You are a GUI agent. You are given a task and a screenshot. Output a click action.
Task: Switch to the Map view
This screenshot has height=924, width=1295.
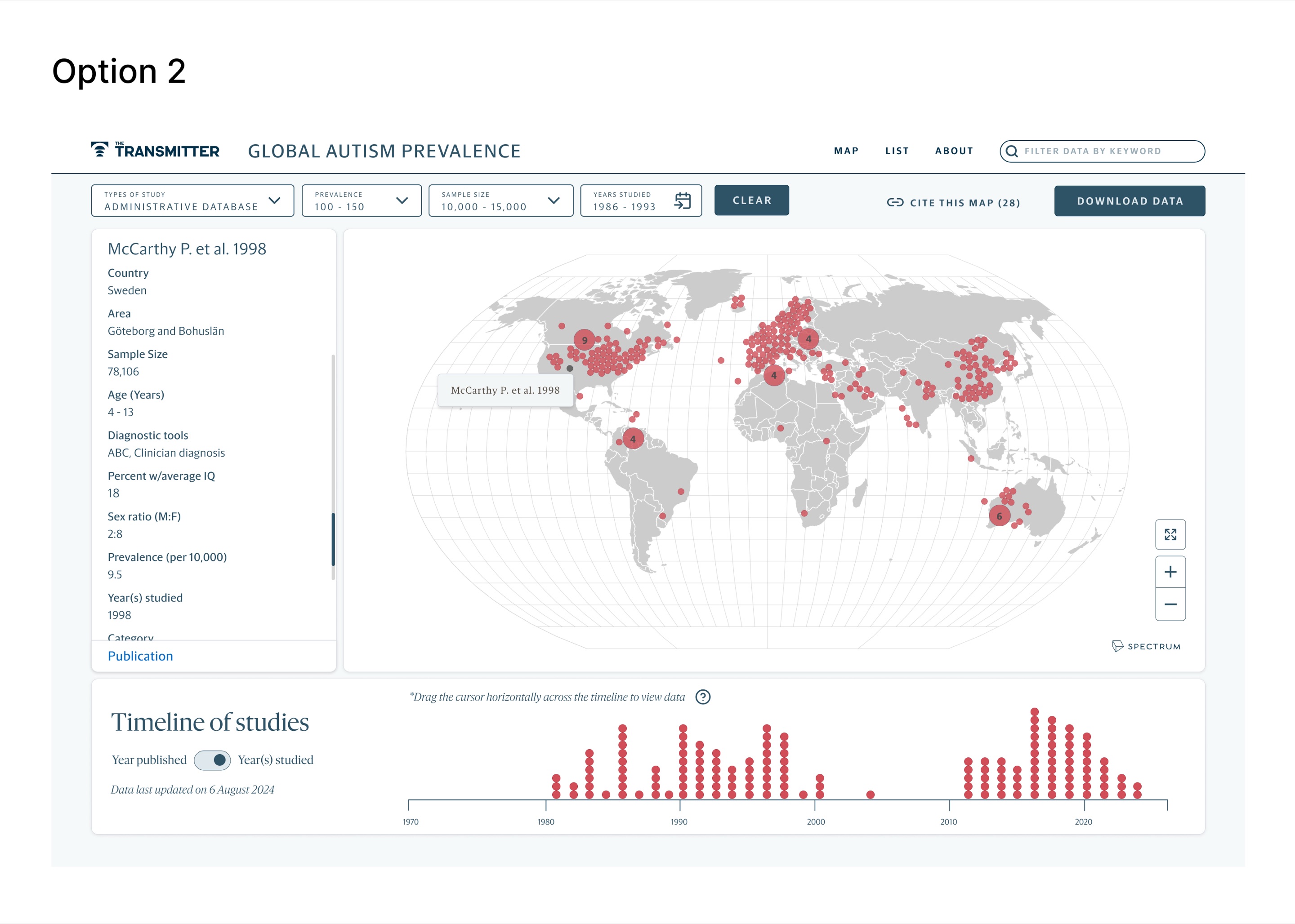tap(846, 151)
